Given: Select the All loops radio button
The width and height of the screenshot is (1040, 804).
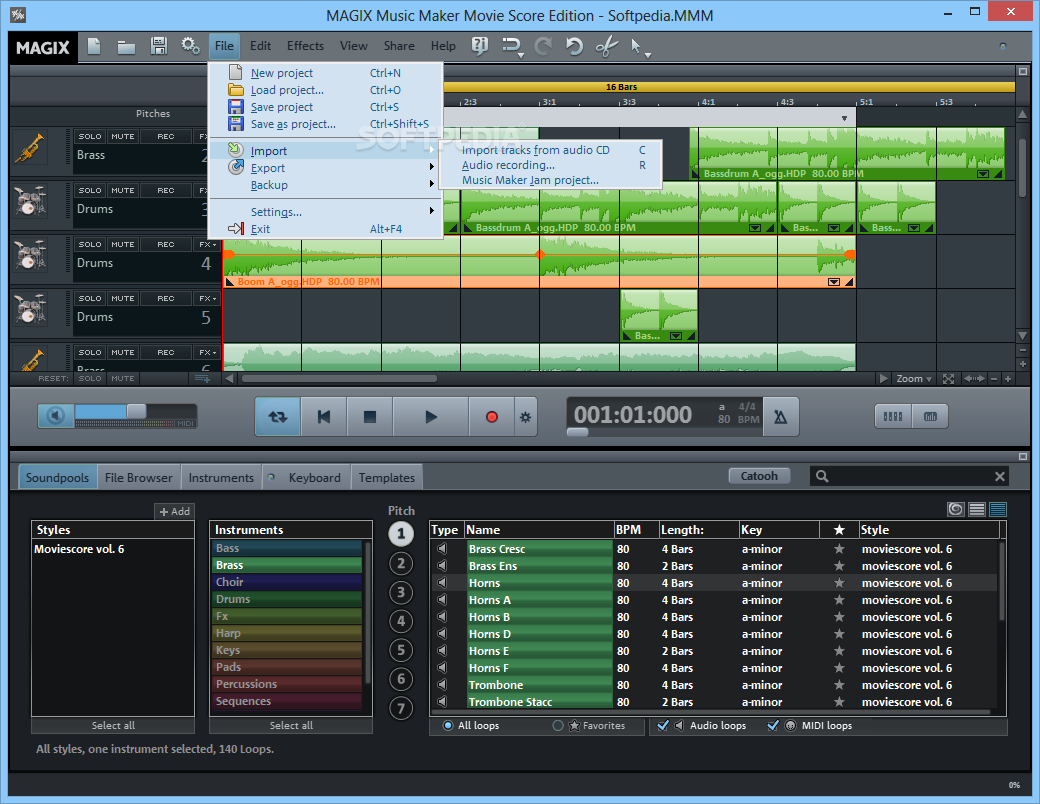Looking at the screenshot, I should click(x=448, y=726).
